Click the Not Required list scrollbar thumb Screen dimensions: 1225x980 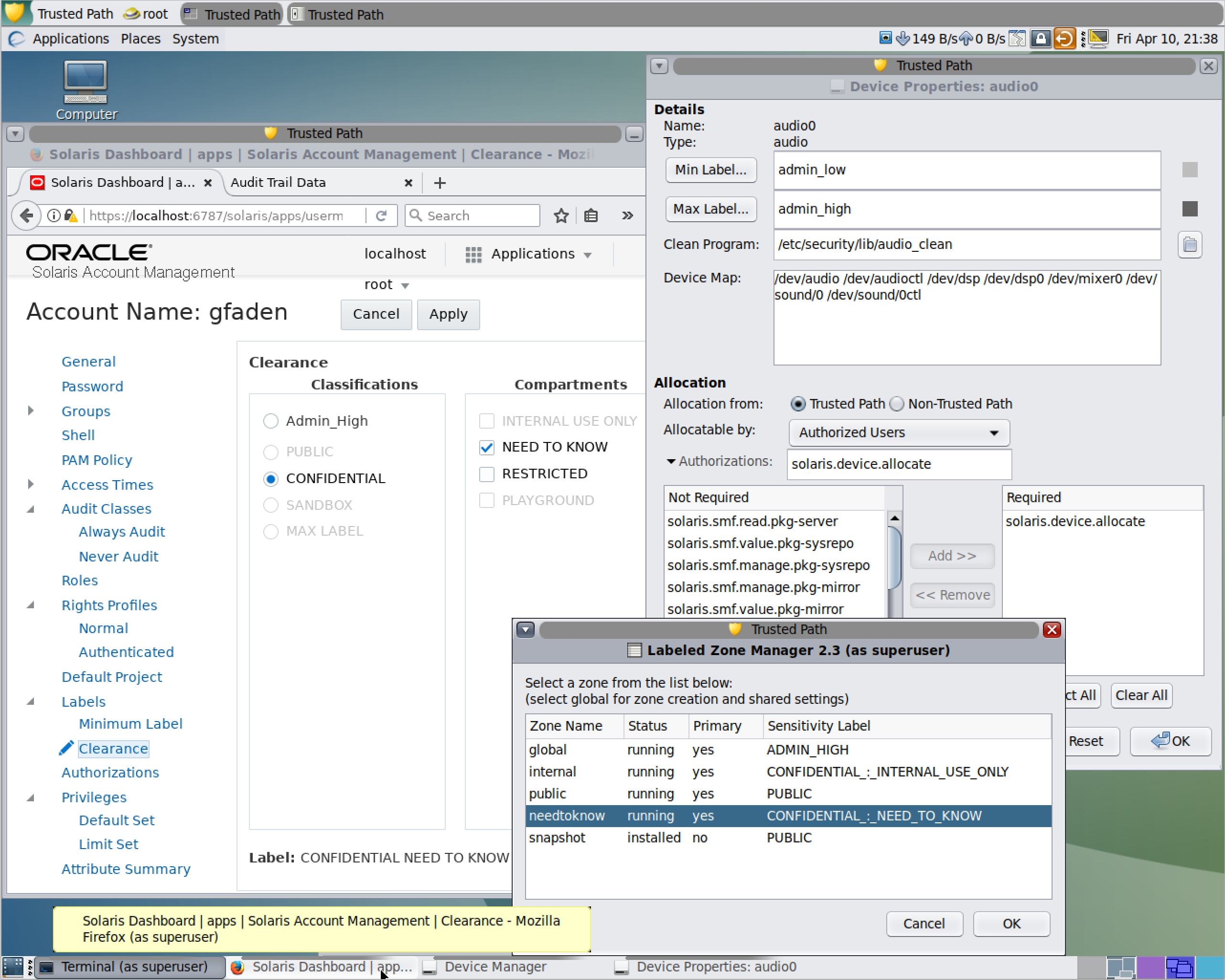894,558
